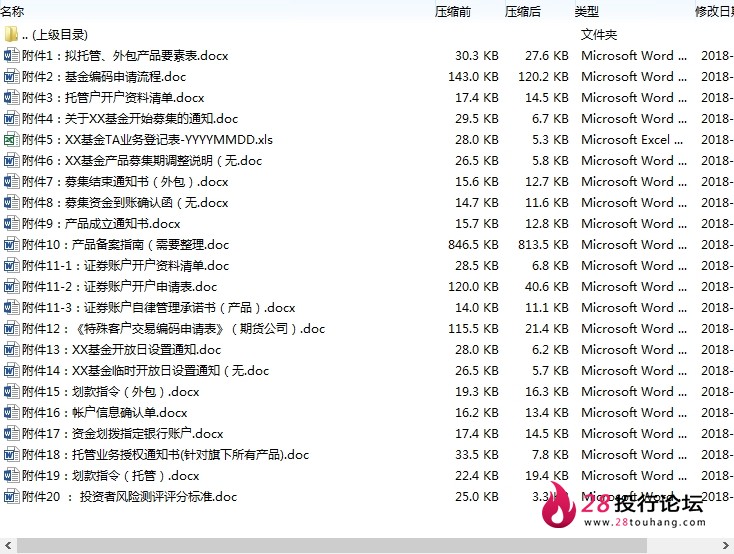
Task: Select file 附件20：投资者风险测评评分标准.doc
Action: (x=130, y=497)
